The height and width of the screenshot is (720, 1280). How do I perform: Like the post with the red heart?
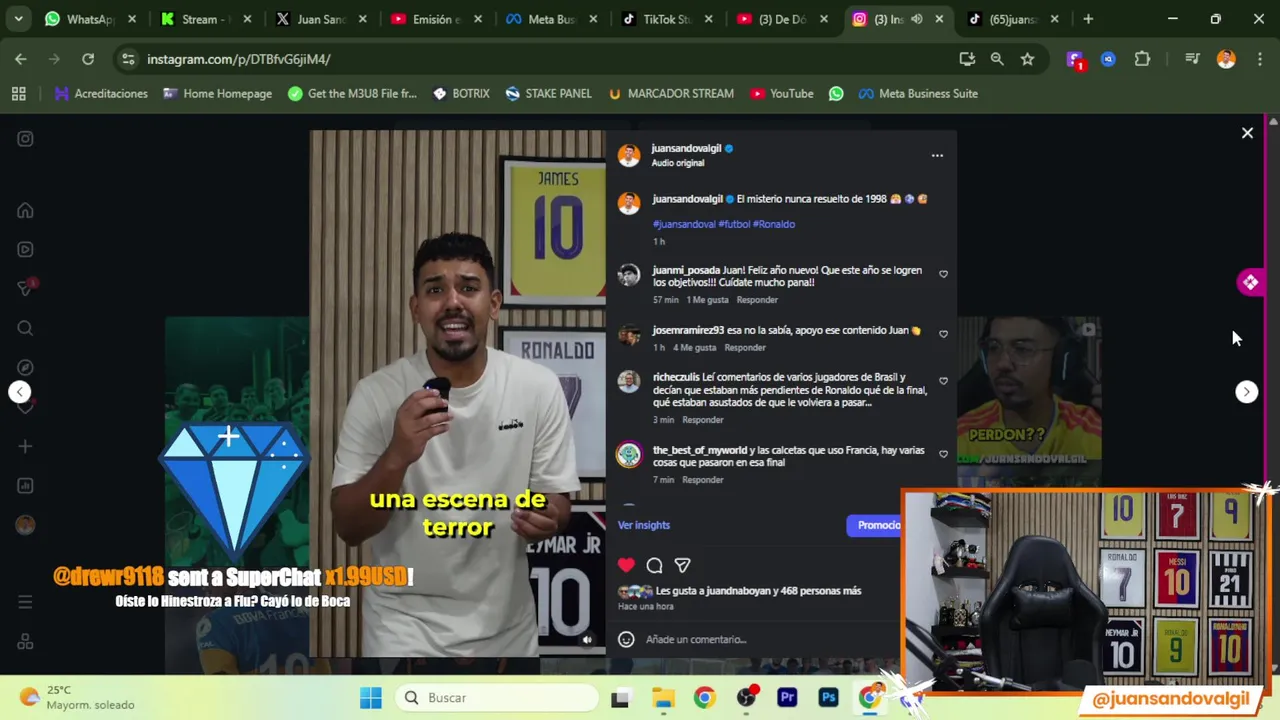[x=626, y=566]
